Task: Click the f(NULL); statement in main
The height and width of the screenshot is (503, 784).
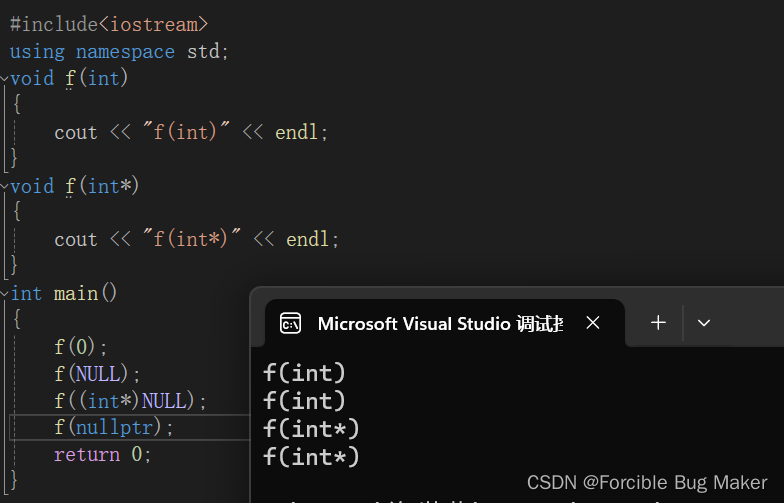Action: (x=98, y=374)
